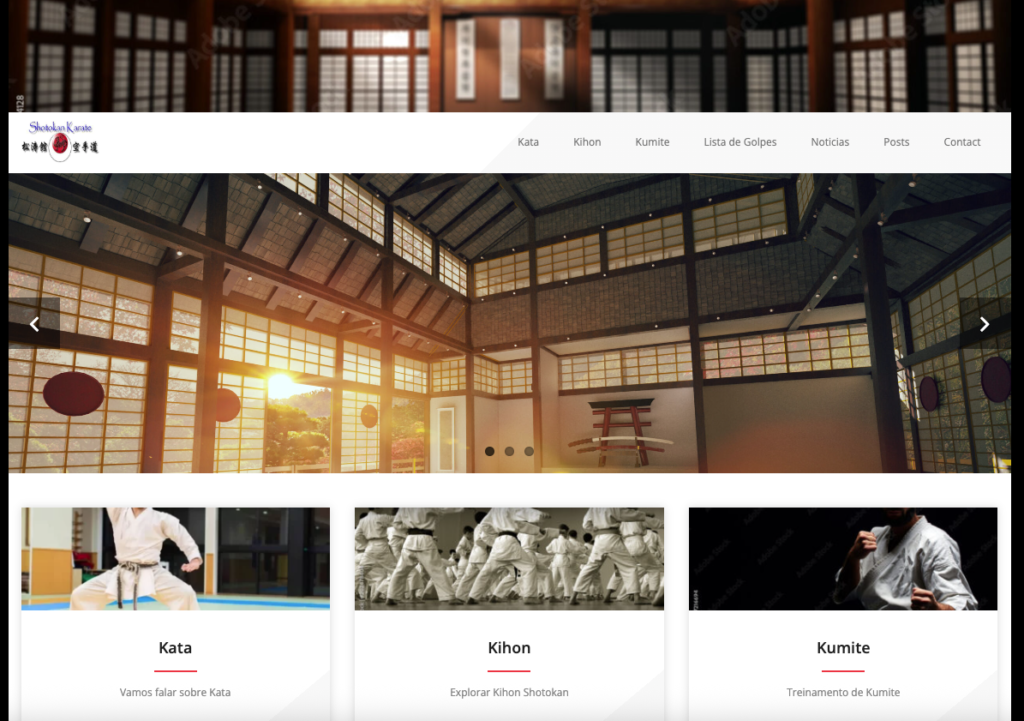Click the Kihon card group training photo
The height and width of the screenshot is (721, 1024).
pos(509,558)
